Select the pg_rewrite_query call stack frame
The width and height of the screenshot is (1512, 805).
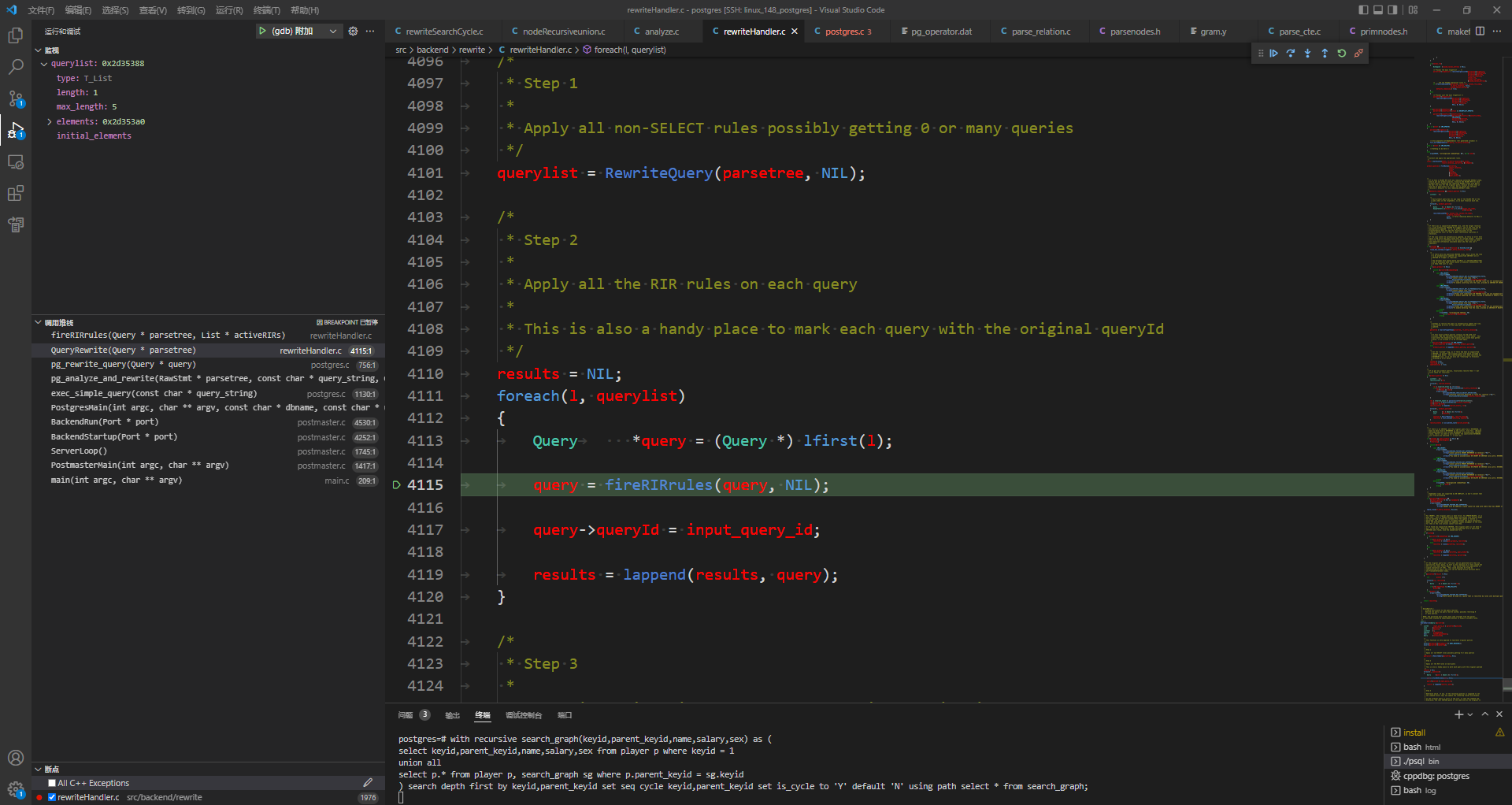[208, 365]
